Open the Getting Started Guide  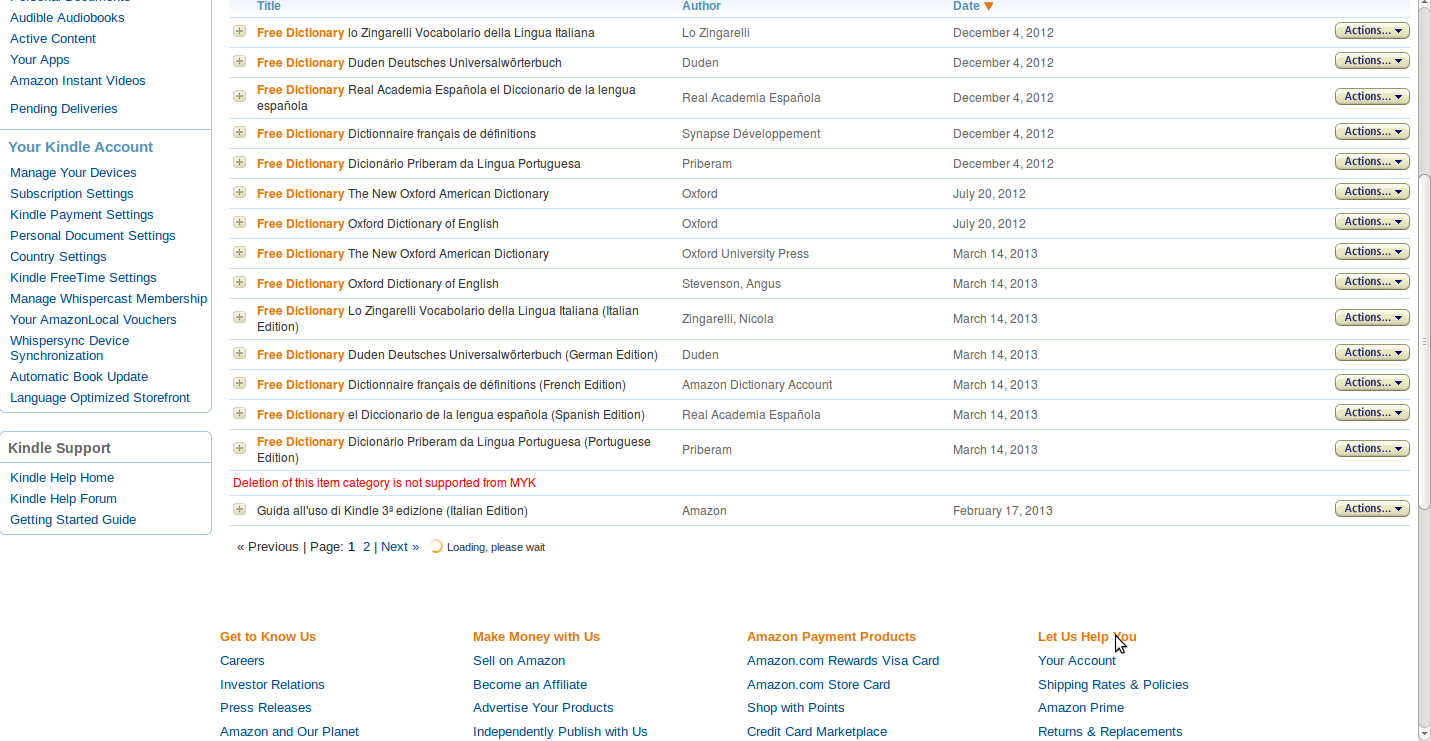pyautogui.click(x=73, y=520)
